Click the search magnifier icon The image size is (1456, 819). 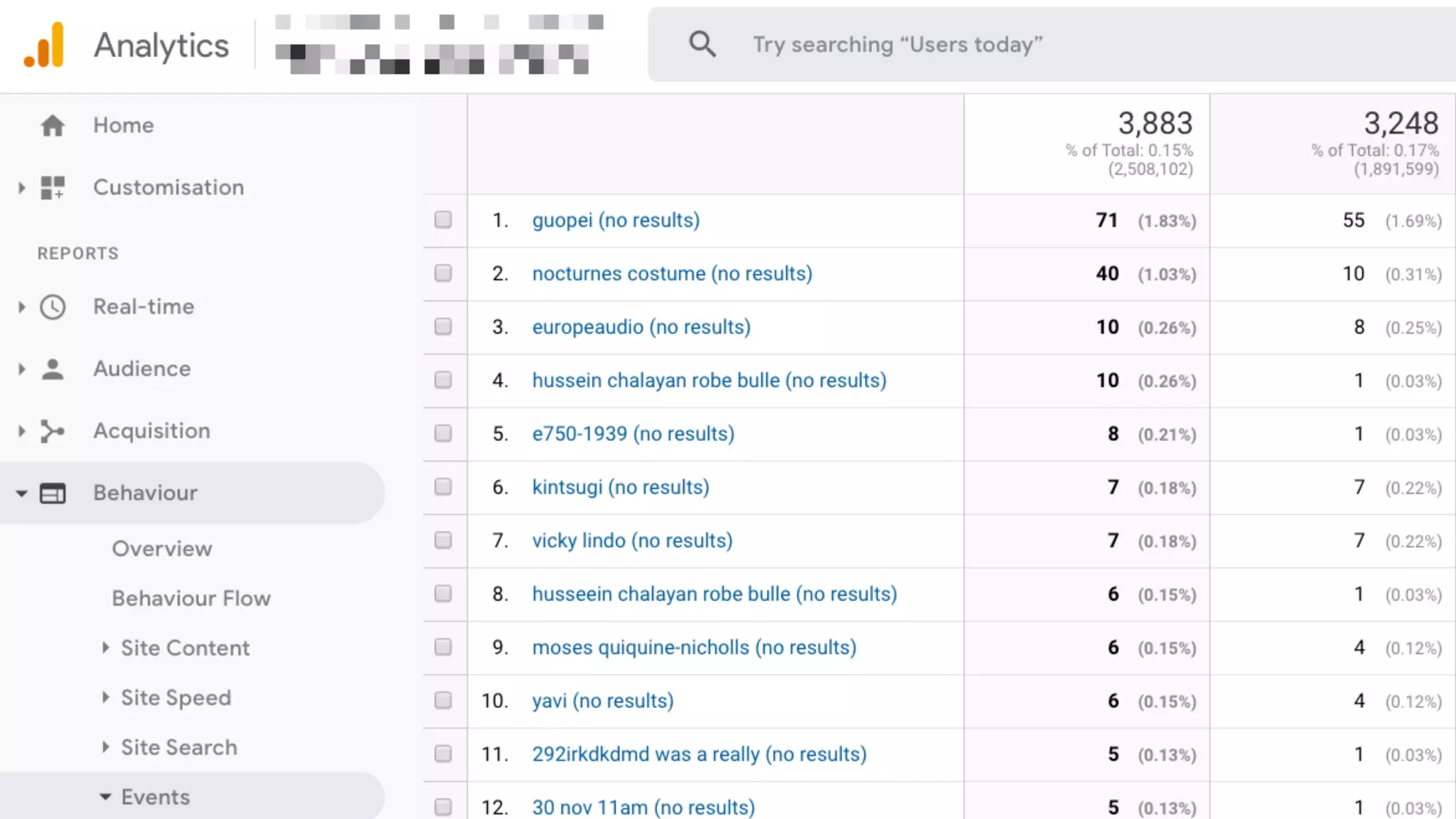[702, 44]
